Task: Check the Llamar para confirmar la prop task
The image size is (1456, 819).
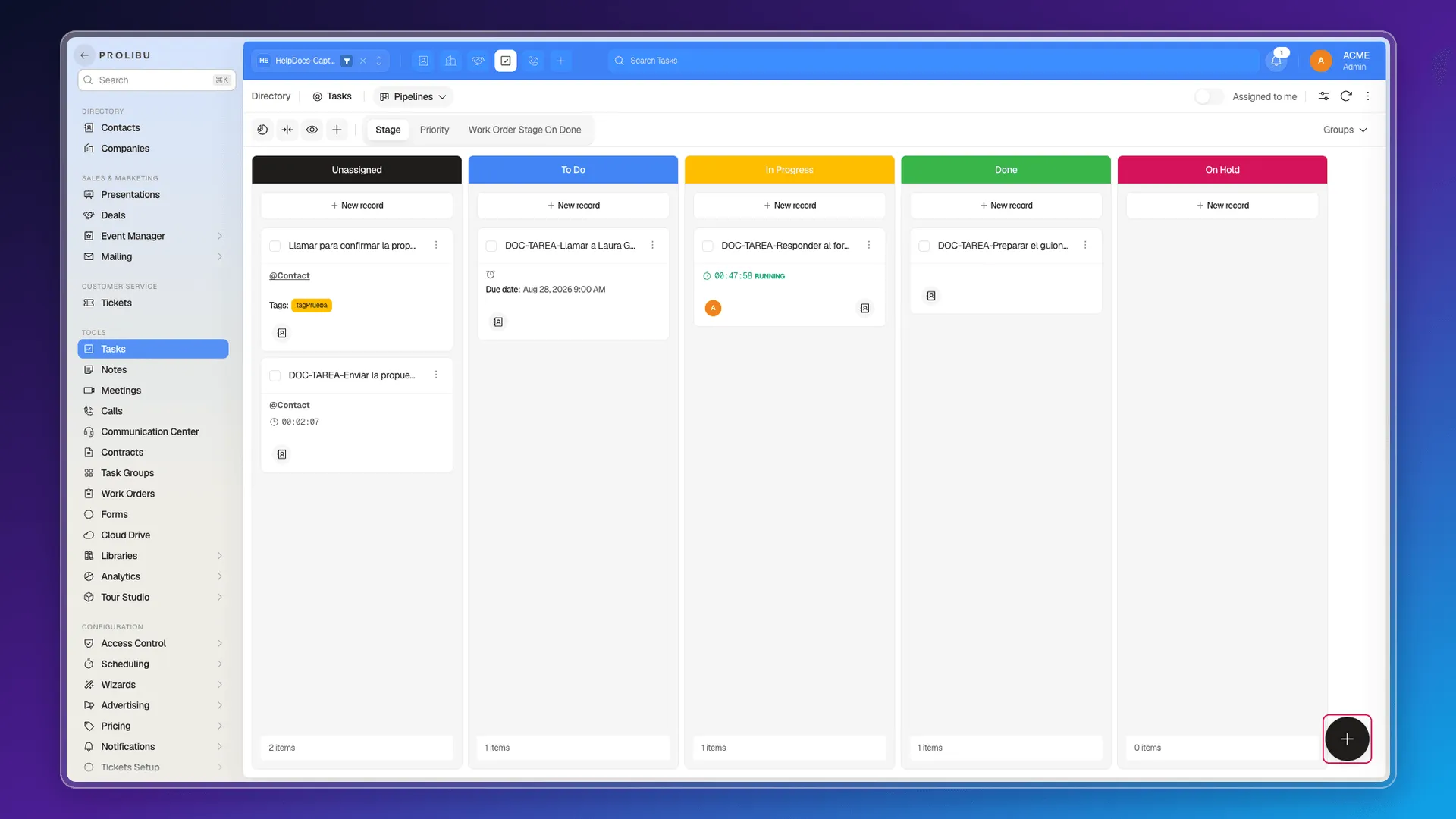Action: coord(275,246)
